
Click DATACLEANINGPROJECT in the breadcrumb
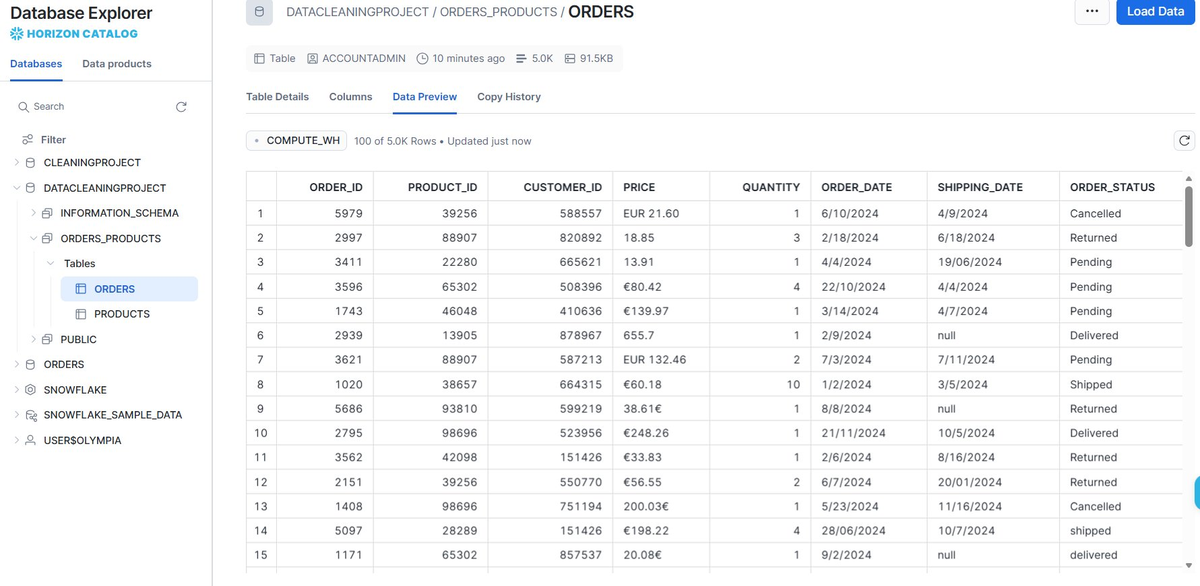coord(356,12)
